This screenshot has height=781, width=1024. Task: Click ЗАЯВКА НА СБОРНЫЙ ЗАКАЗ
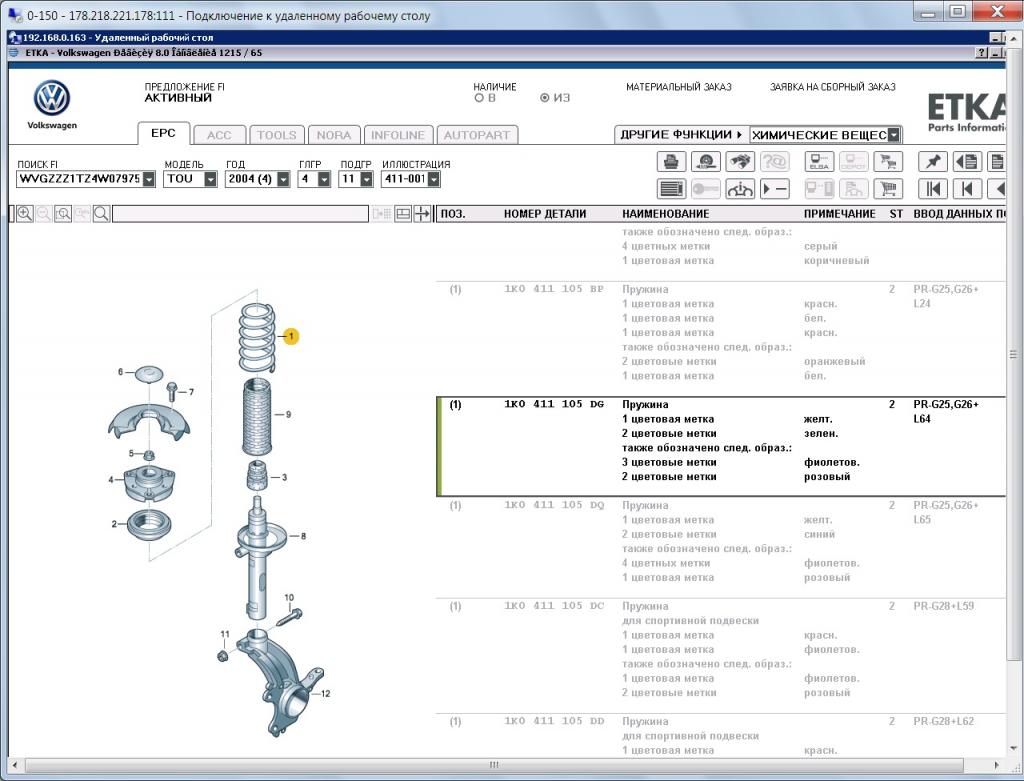(x=833, y=87)
